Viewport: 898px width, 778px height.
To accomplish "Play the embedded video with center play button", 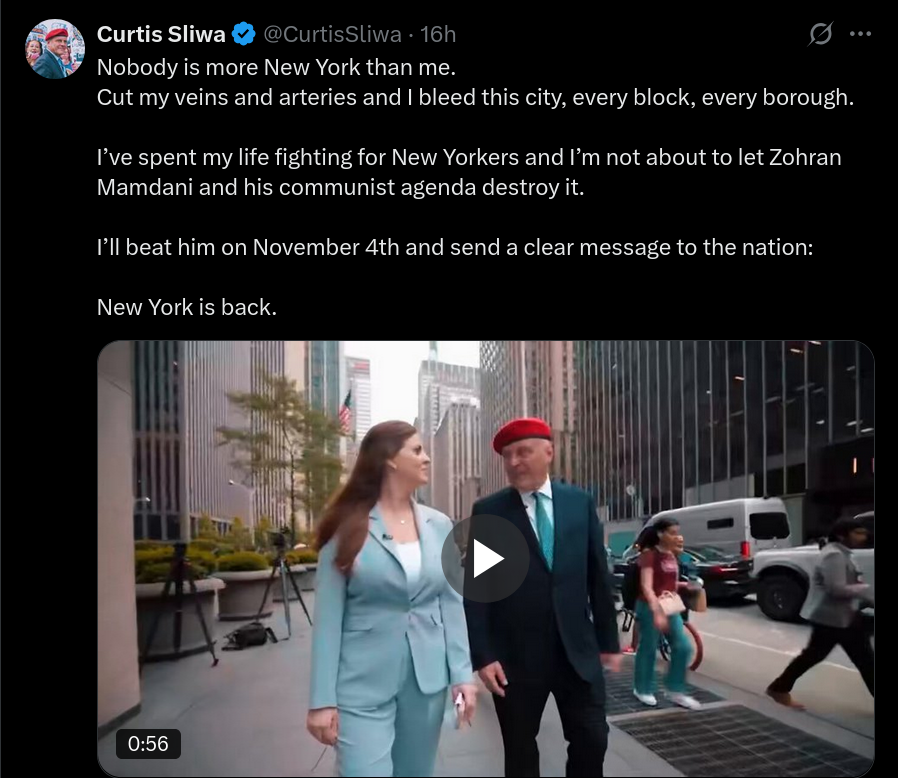I will click(485, 559).
